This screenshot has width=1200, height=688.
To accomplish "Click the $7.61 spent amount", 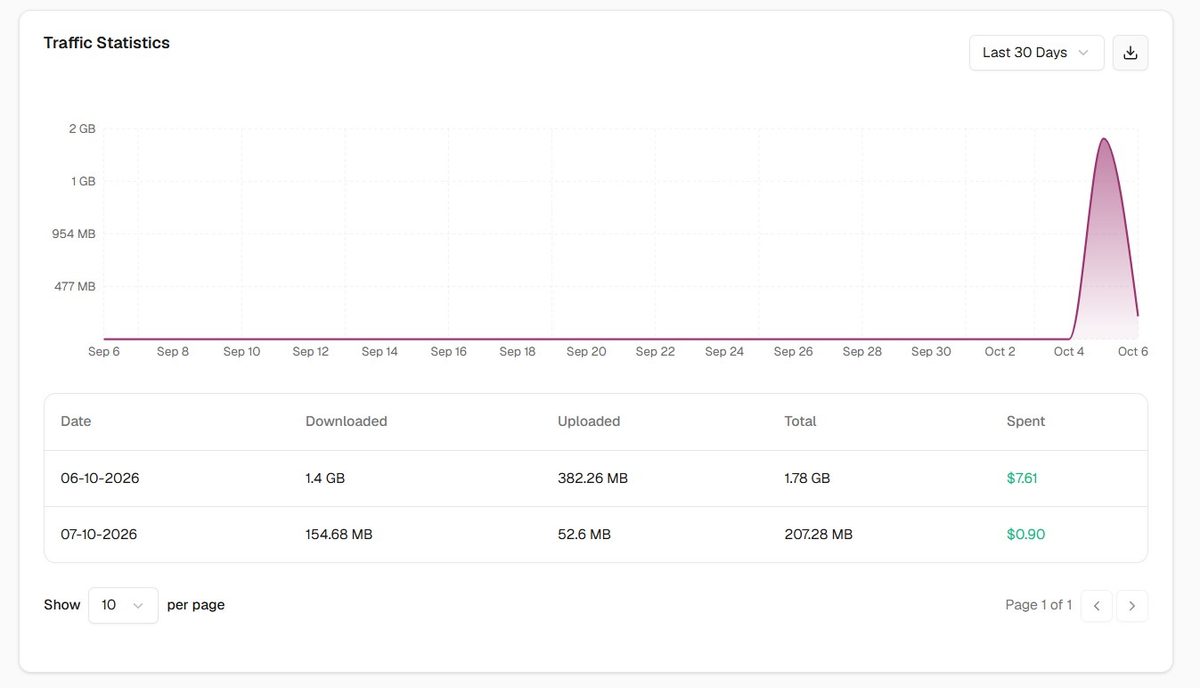I will click(x=1022, y=478).
